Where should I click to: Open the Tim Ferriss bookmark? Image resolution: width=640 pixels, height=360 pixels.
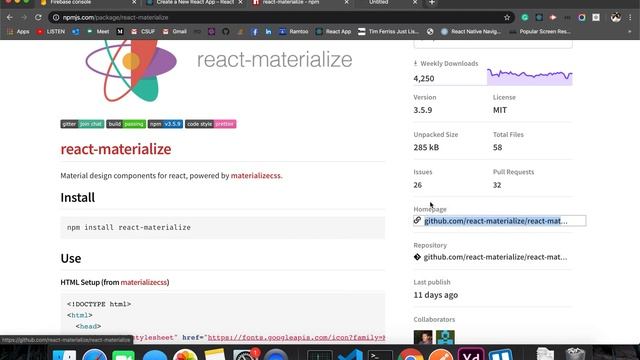[388, 31]
